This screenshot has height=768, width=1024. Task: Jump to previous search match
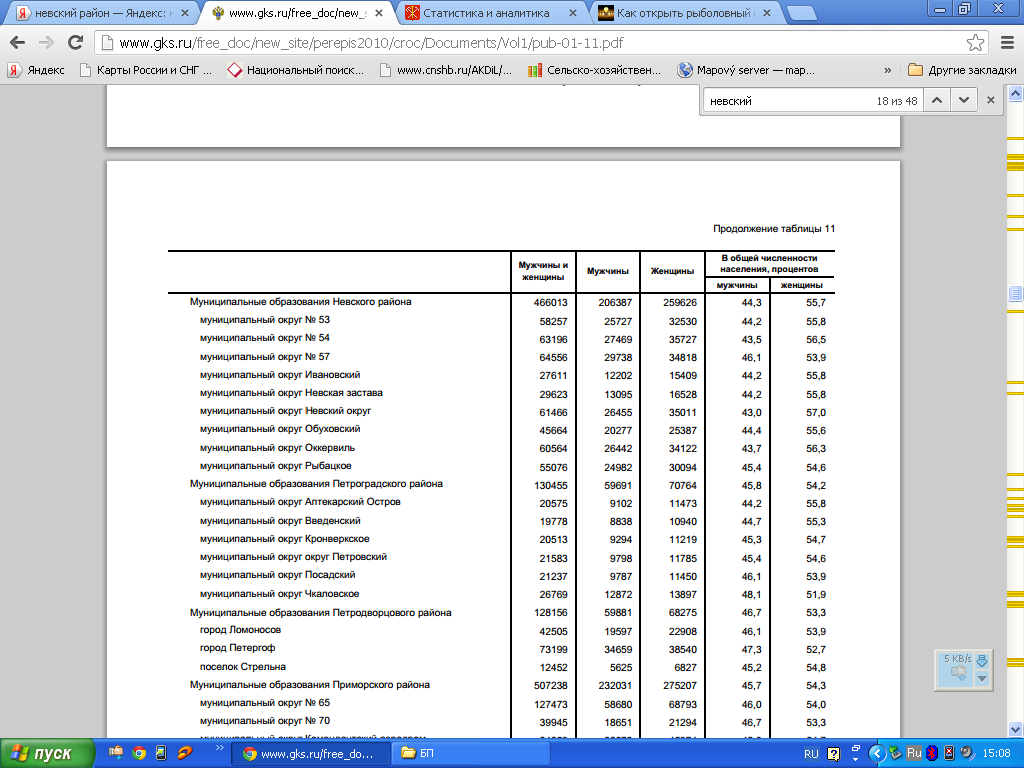(936, 101)
